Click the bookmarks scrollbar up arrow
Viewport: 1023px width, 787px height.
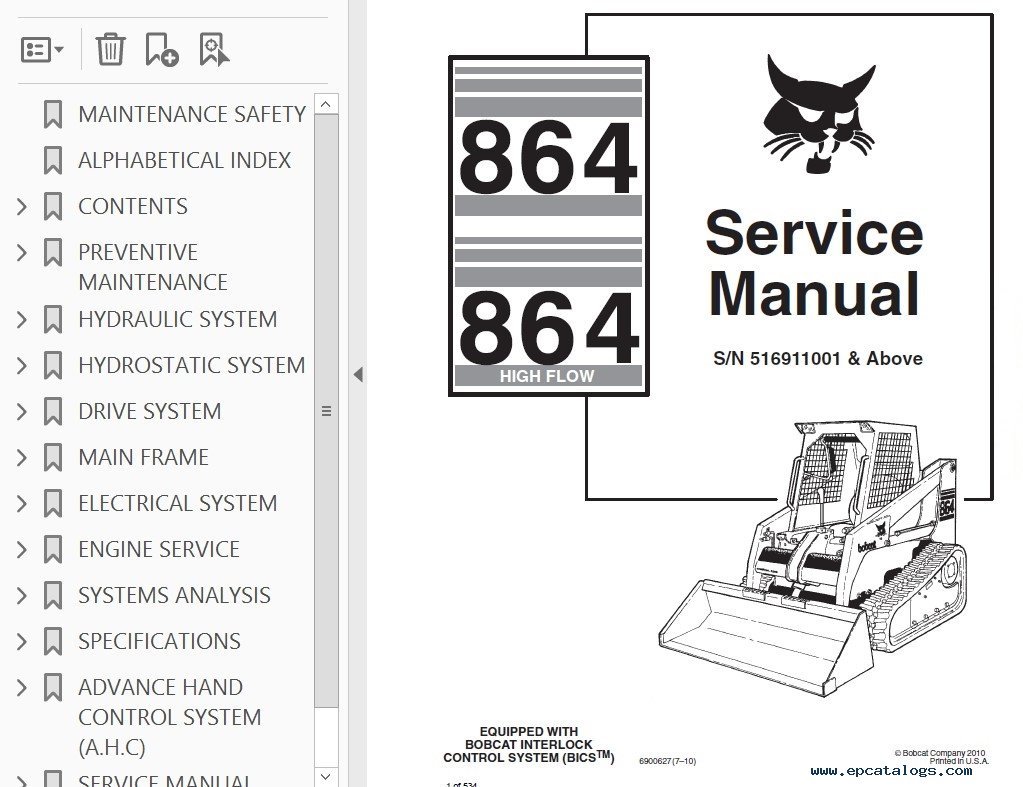point(326,104)
